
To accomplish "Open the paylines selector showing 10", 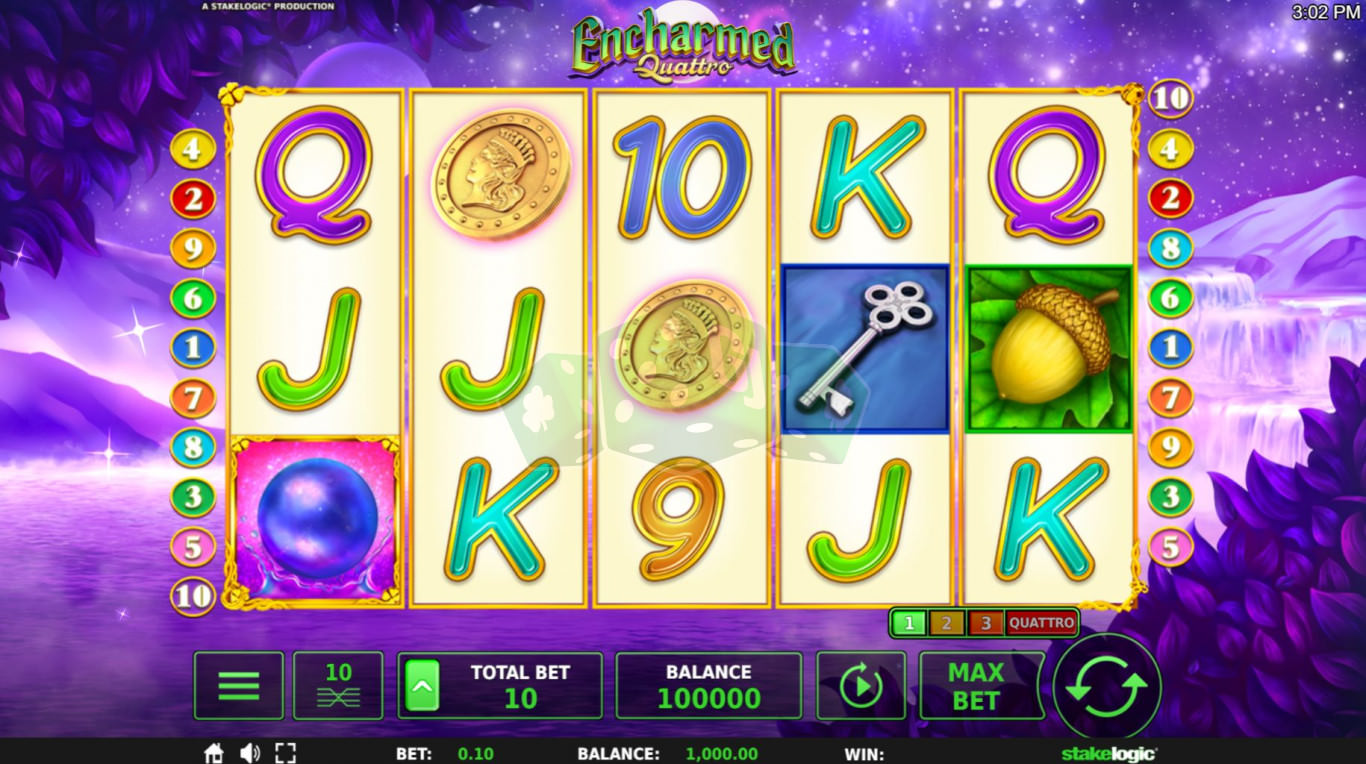I will pyautogui.click(x=338, y=686).
